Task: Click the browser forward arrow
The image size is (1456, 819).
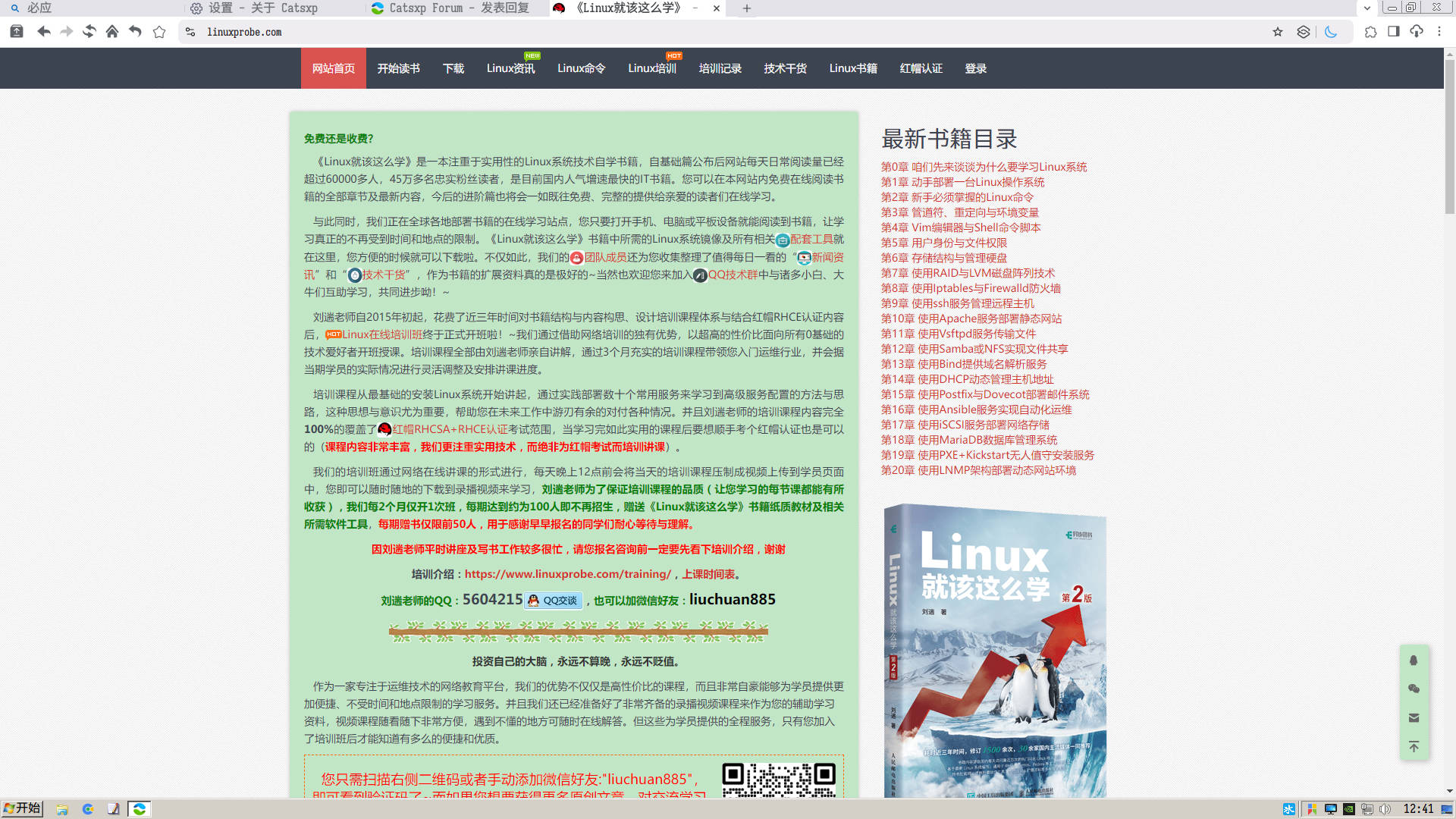Action: [67, 32]
